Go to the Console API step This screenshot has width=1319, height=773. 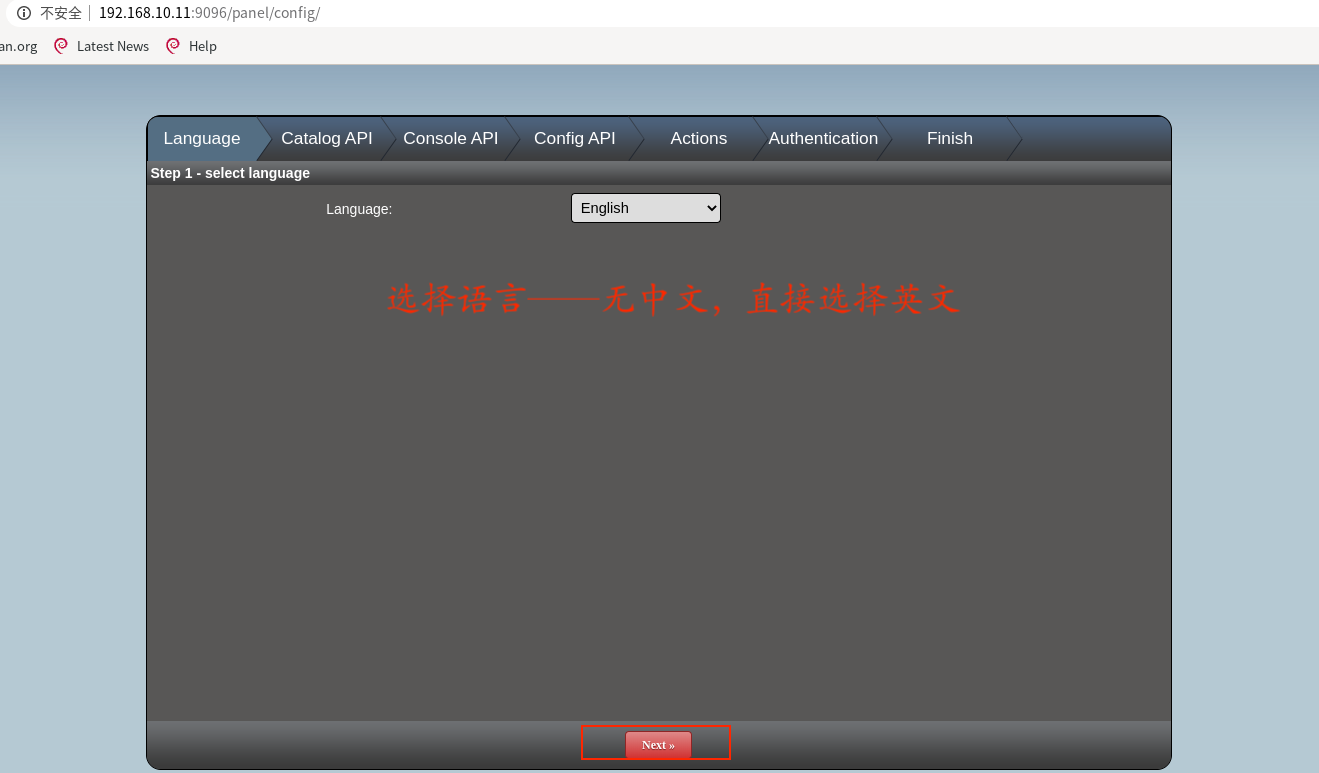(x=450, y=139)
